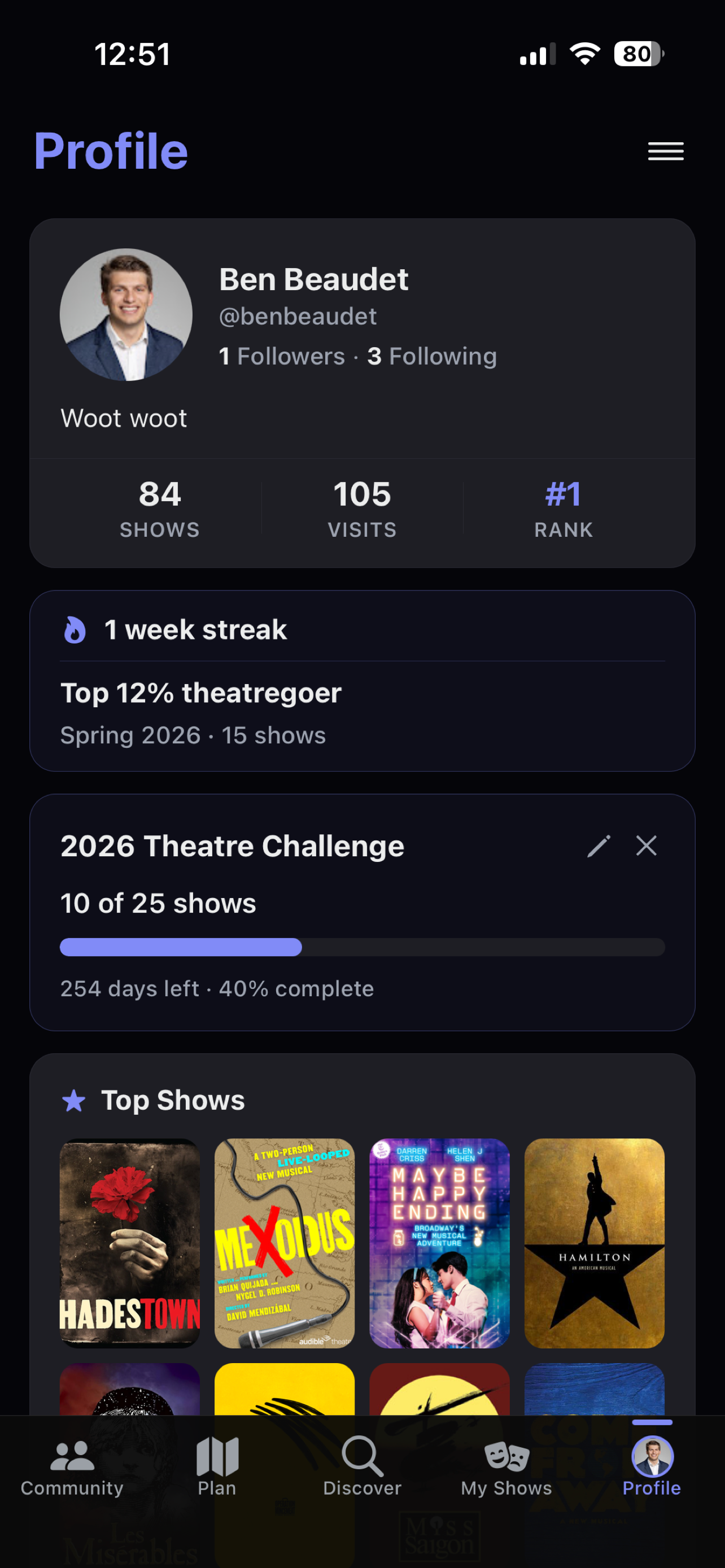The image size is (725, 1568).
Task: Open the 84 Shows stat
Action: [x=160, y=508]
